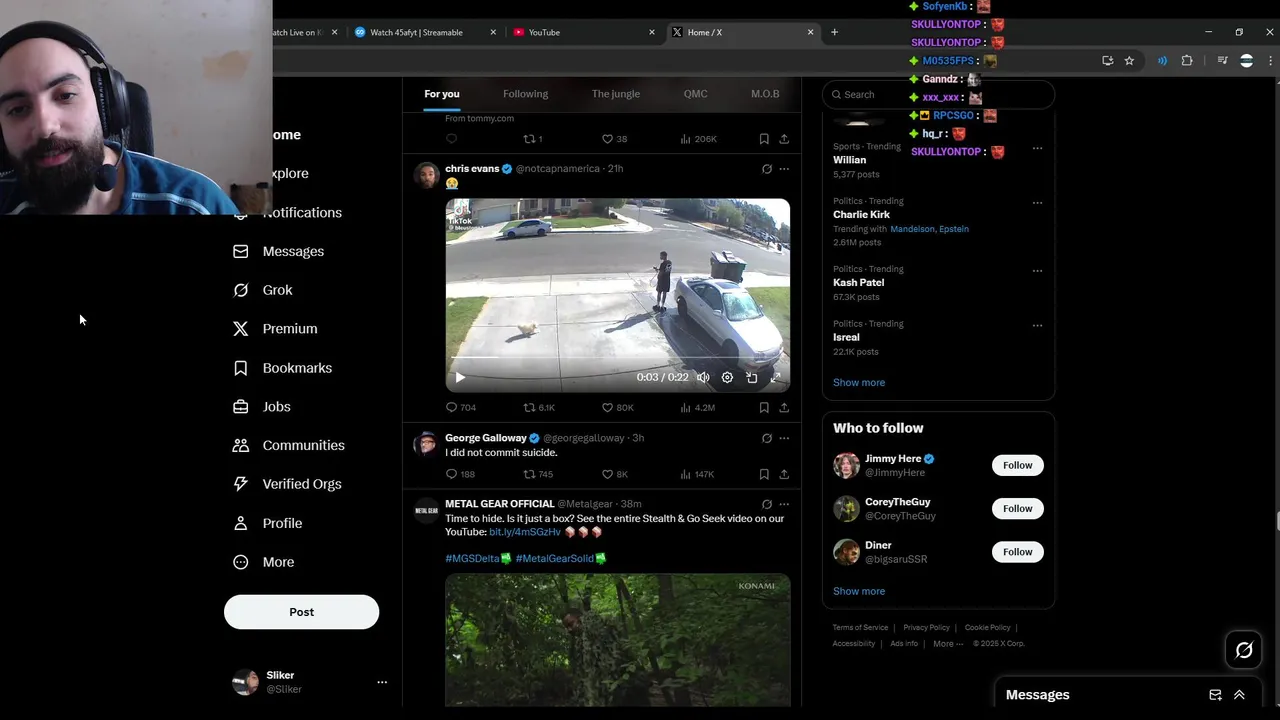Open Profile from the sidebar
This screenshot has height=720, width=1280.
click(x=268, y=523)
